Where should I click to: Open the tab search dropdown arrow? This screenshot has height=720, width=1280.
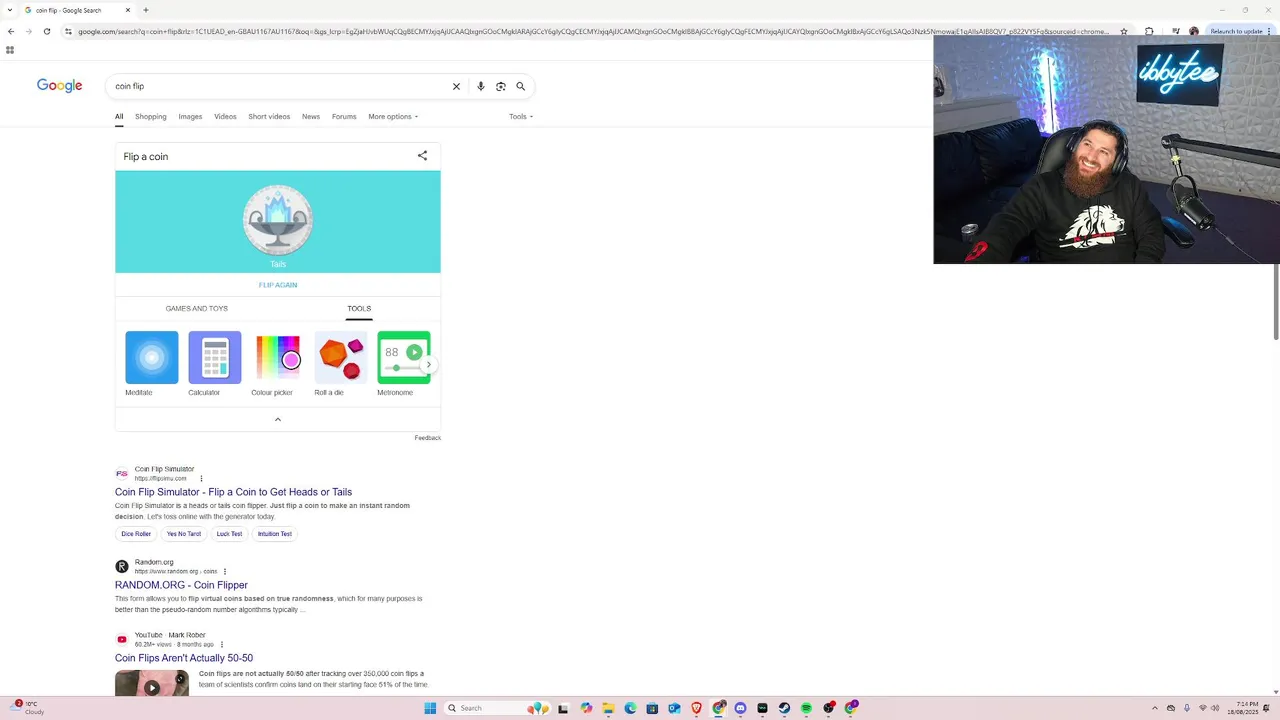[x=9, y=10]
